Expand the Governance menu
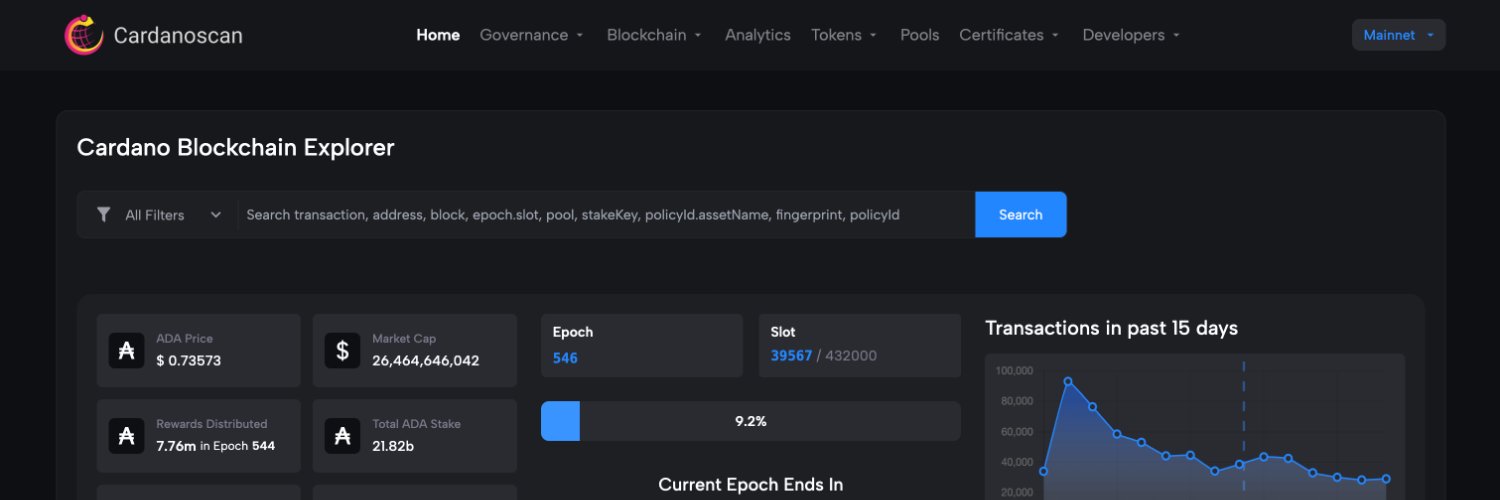 tap(531, 35)
